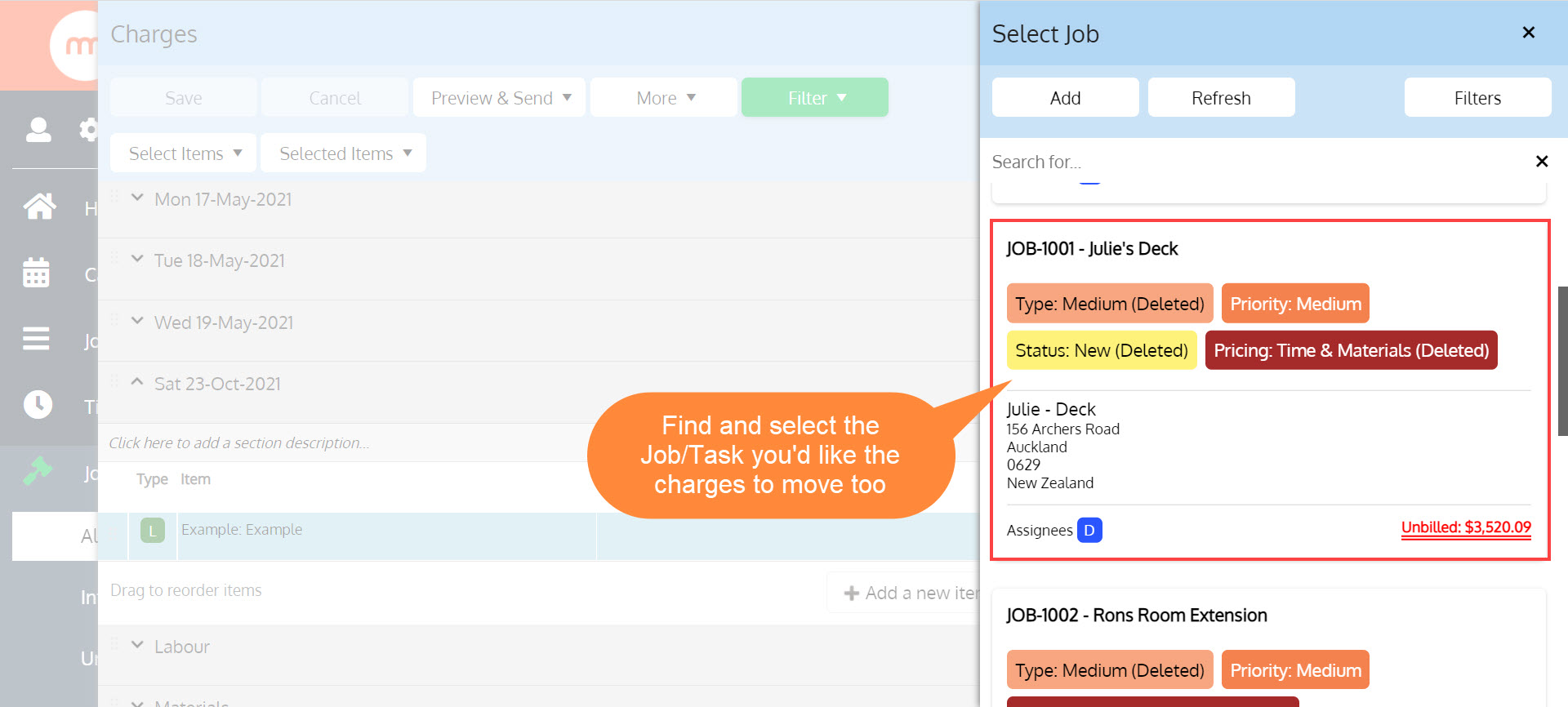Click the Type column header
Image resolution: width=1568 pixels, height=707 pixels.
pos(152,479)
